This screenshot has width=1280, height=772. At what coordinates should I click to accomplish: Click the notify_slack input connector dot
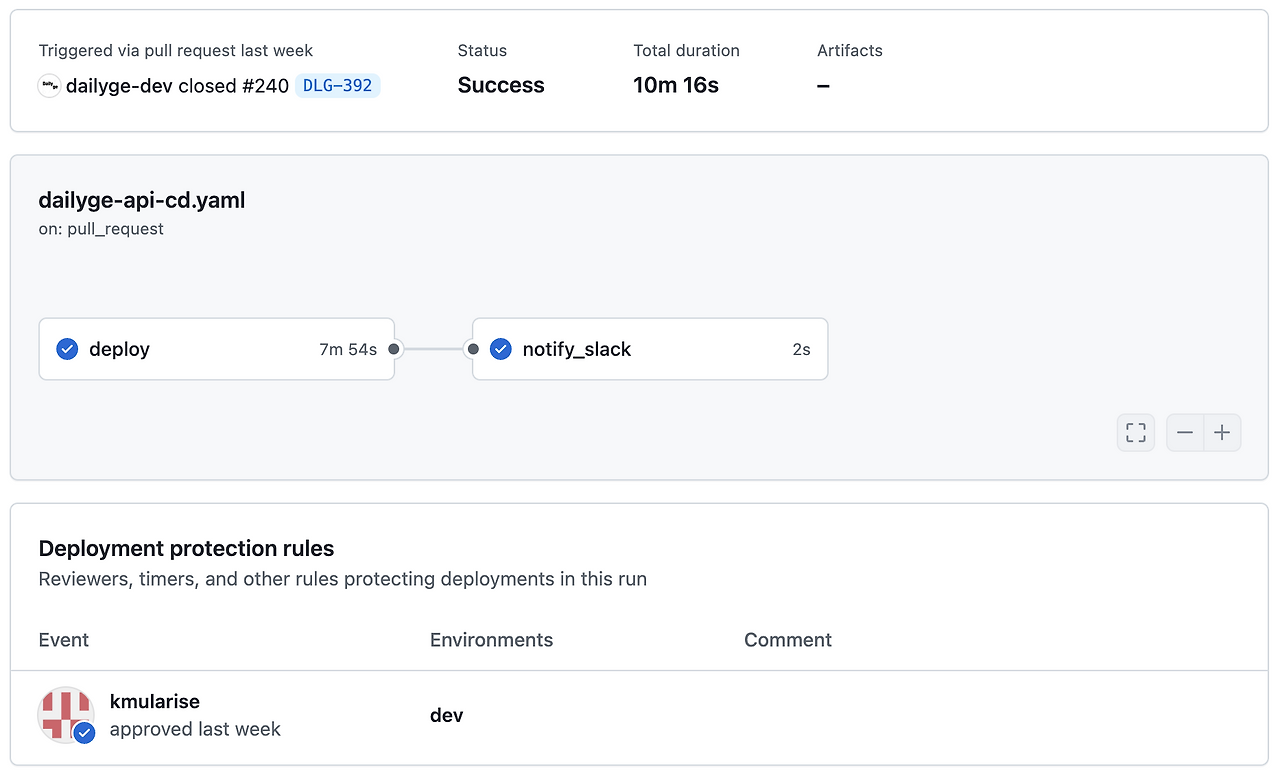pyautogui.click(x=473, y=349)
